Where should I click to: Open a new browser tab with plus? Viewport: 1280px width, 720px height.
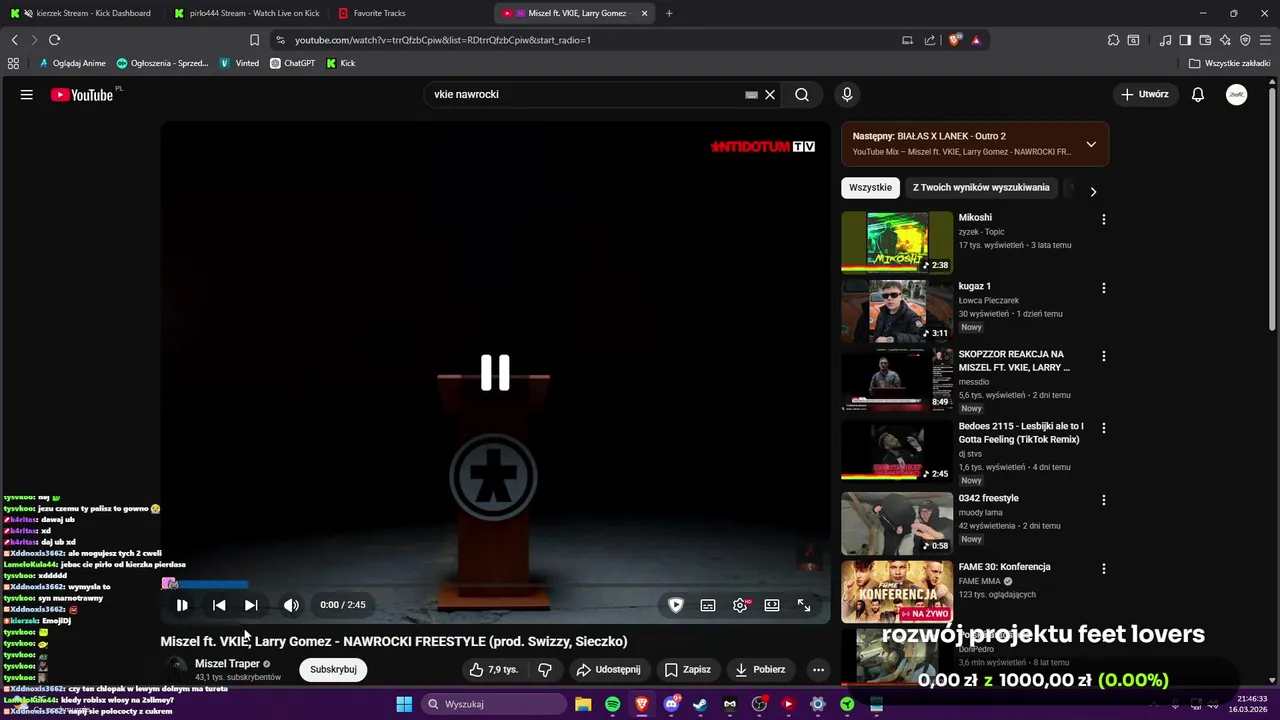click(669, 13)
